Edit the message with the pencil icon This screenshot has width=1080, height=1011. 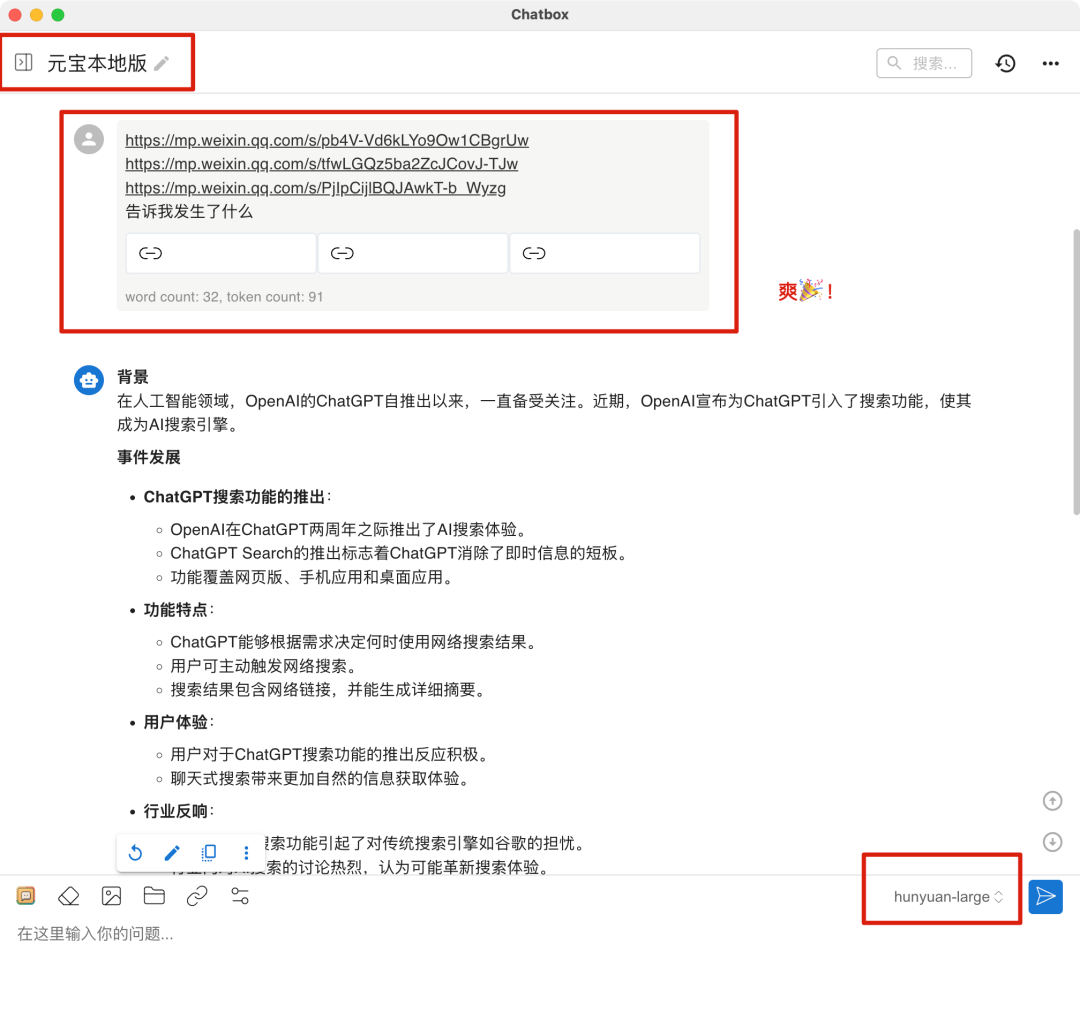tap(172, 853)
